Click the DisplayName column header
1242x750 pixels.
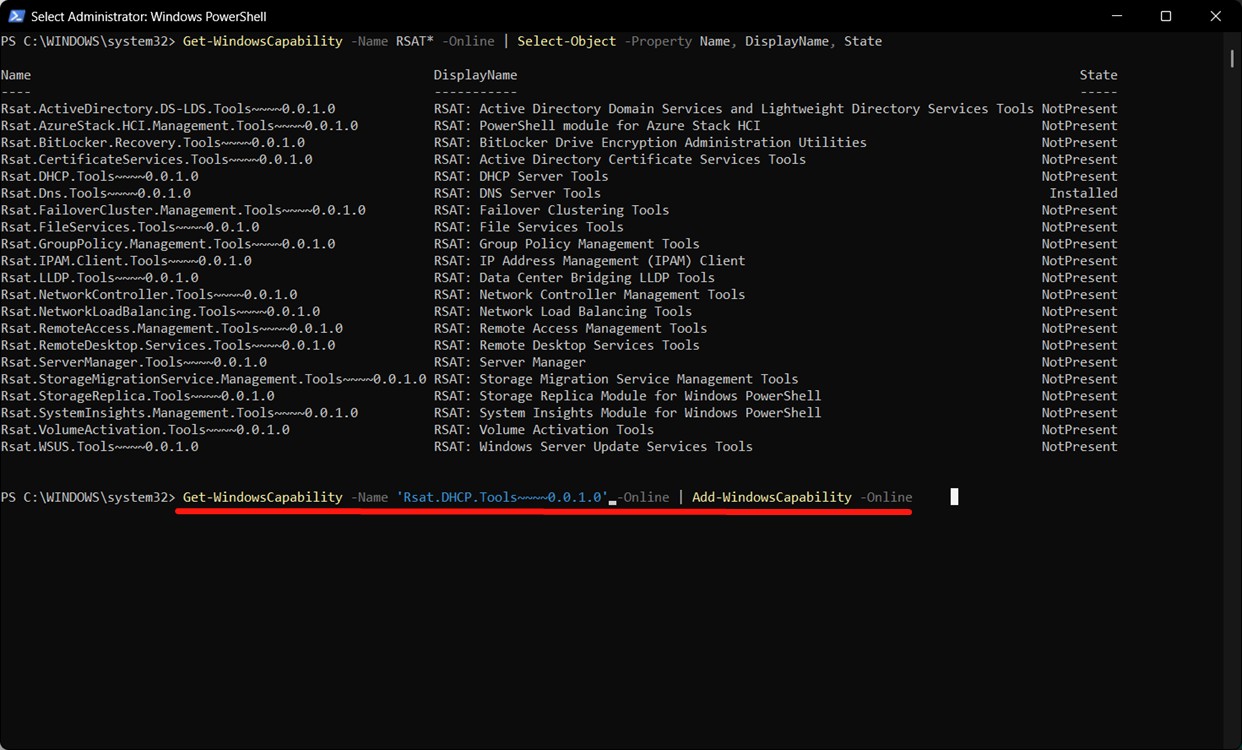pos(474,74)
